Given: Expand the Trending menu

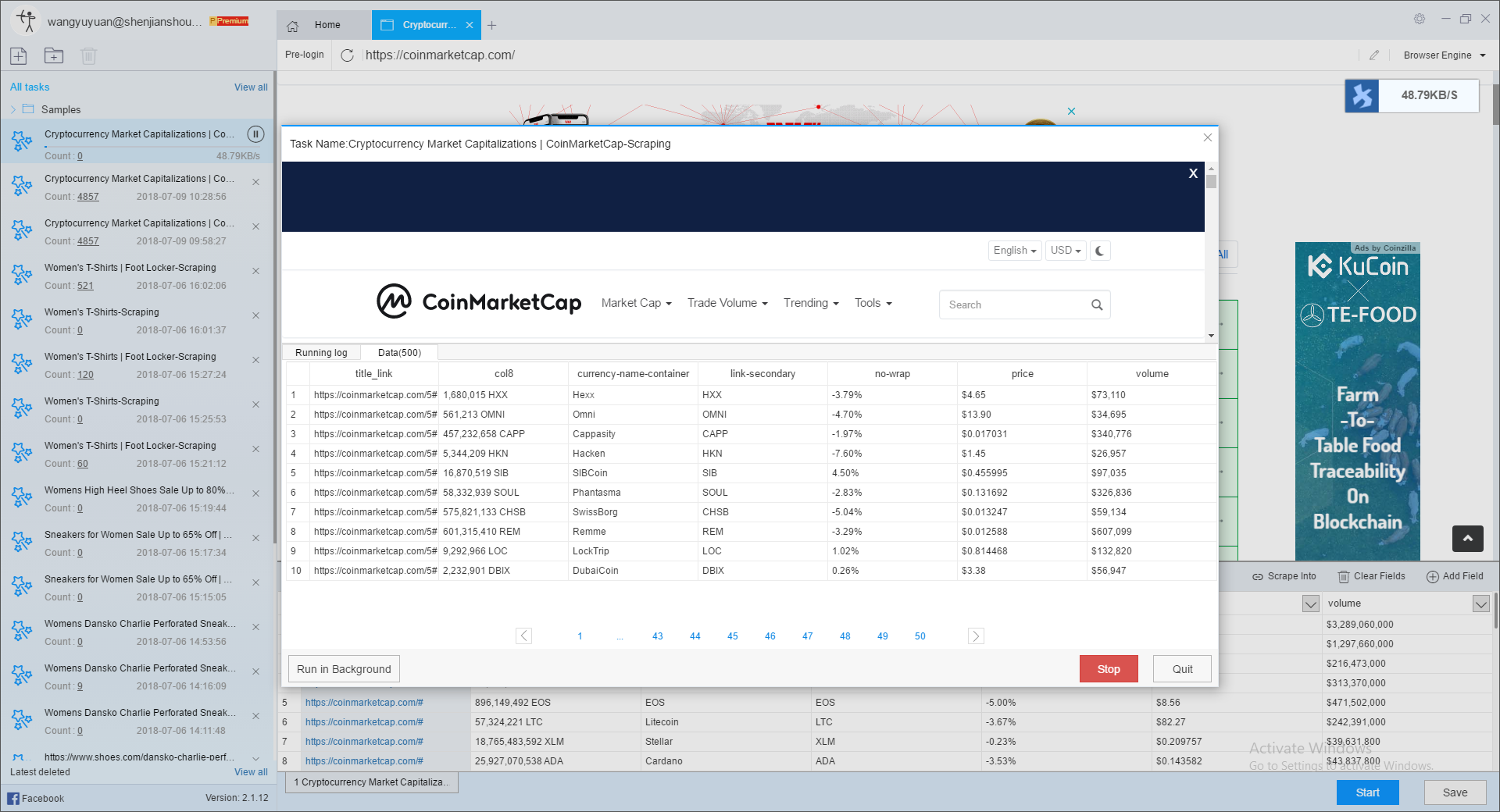Looking at the screenshot, I should click(x=811, y=303).
